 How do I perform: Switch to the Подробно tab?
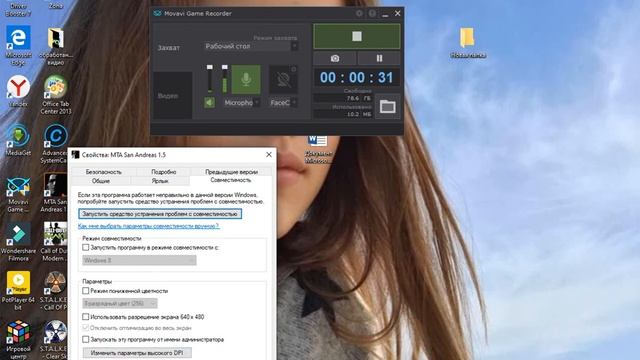164,172
